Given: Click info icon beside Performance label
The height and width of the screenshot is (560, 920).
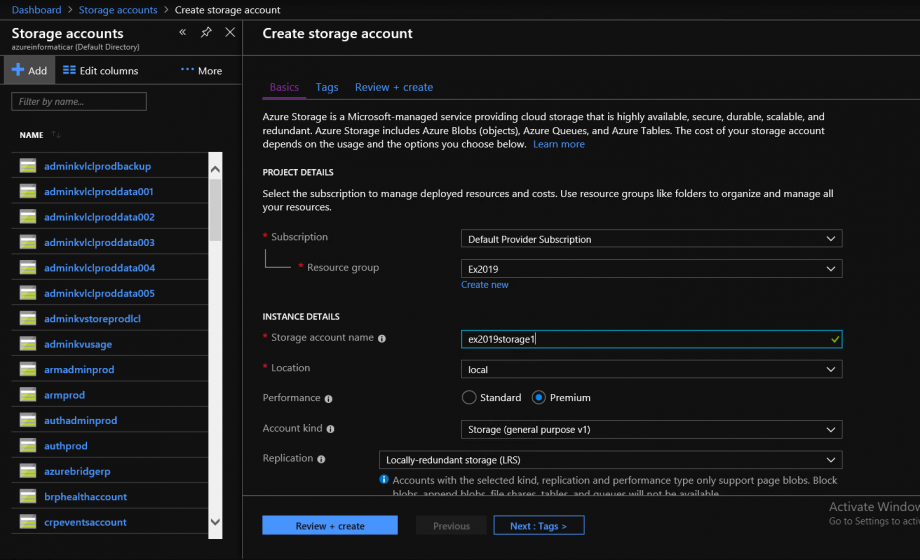Looking at the screenshot, I should click(329, 398).
